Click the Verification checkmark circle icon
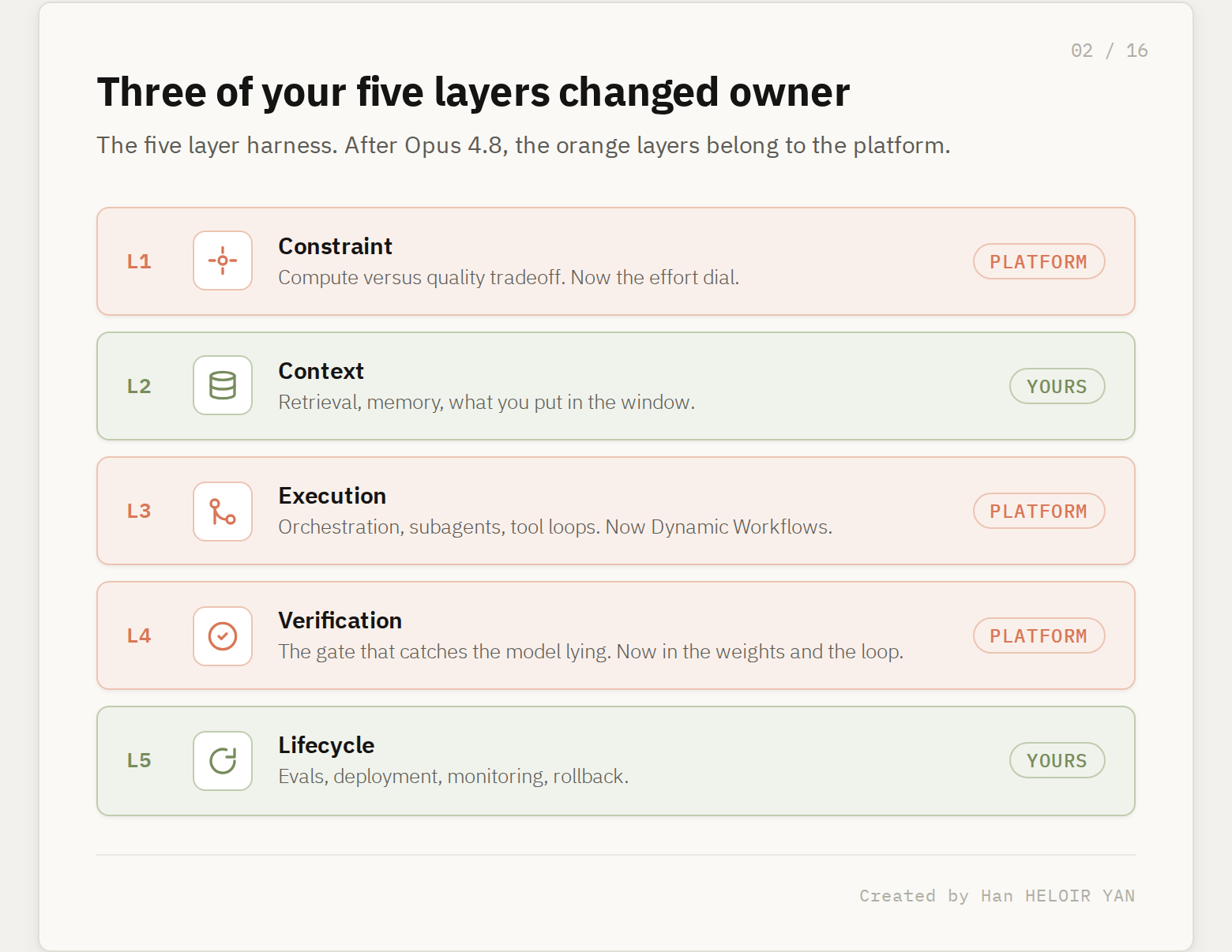 click(x=223, y=636)
